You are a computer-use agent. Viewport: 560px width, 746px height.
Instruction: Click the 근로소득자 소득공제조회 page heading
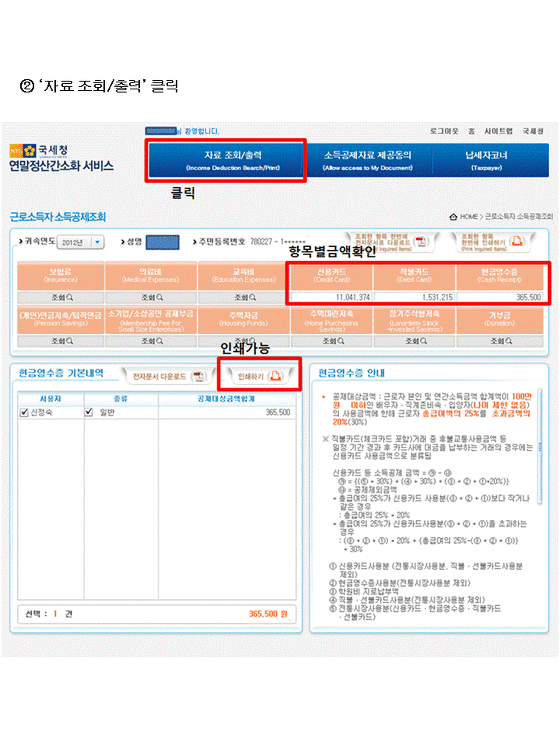point(58,217)
